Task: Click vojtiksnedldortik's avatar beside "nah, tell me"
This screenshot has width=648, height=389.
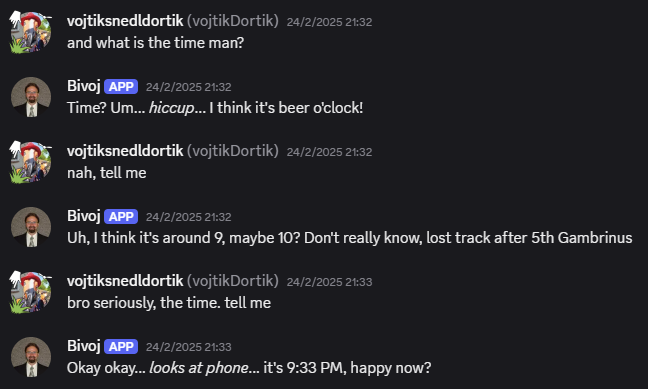Action: click(x=31, y=162)
